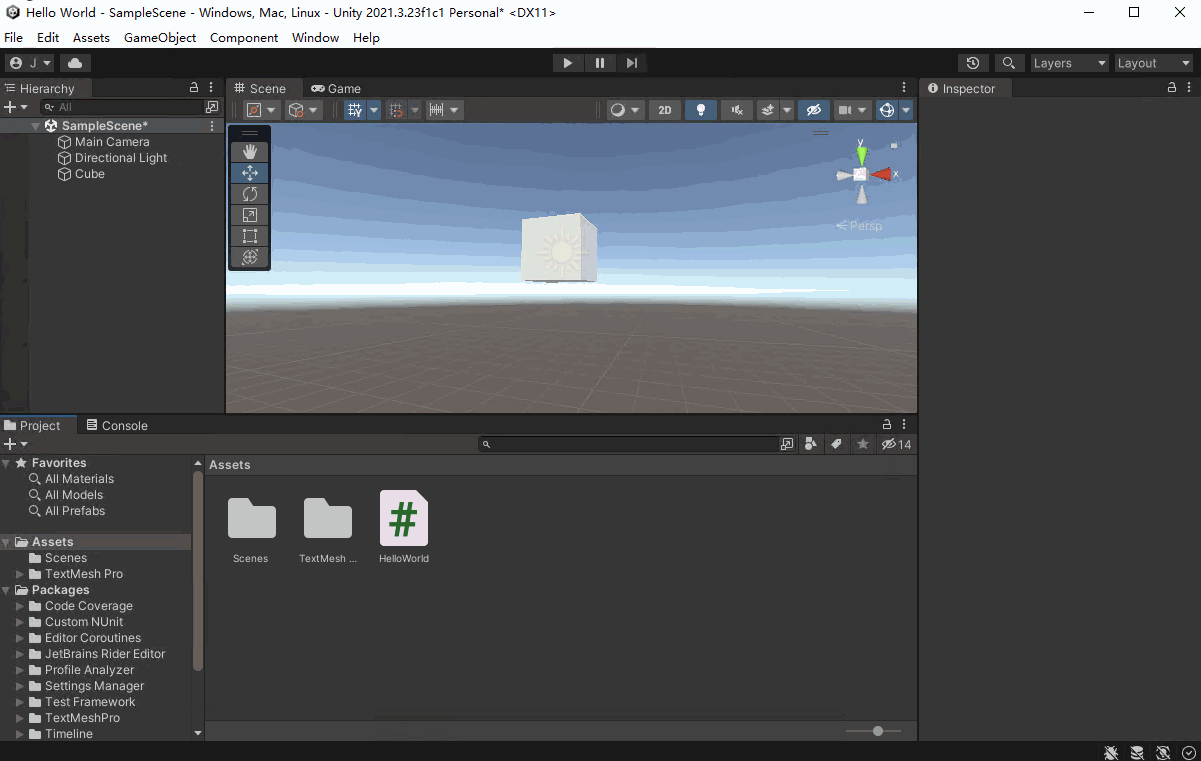1201x761 pixels.
Task: Click the Favorites star icon in Project toolbar
Action: (863, 444)
